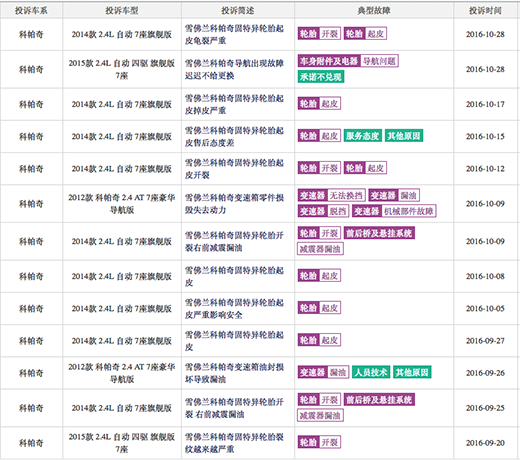Click the date 2016-10-12
The width and height of the screenshot is (520, 460).
pyautogui.click(x=485, y=169)
